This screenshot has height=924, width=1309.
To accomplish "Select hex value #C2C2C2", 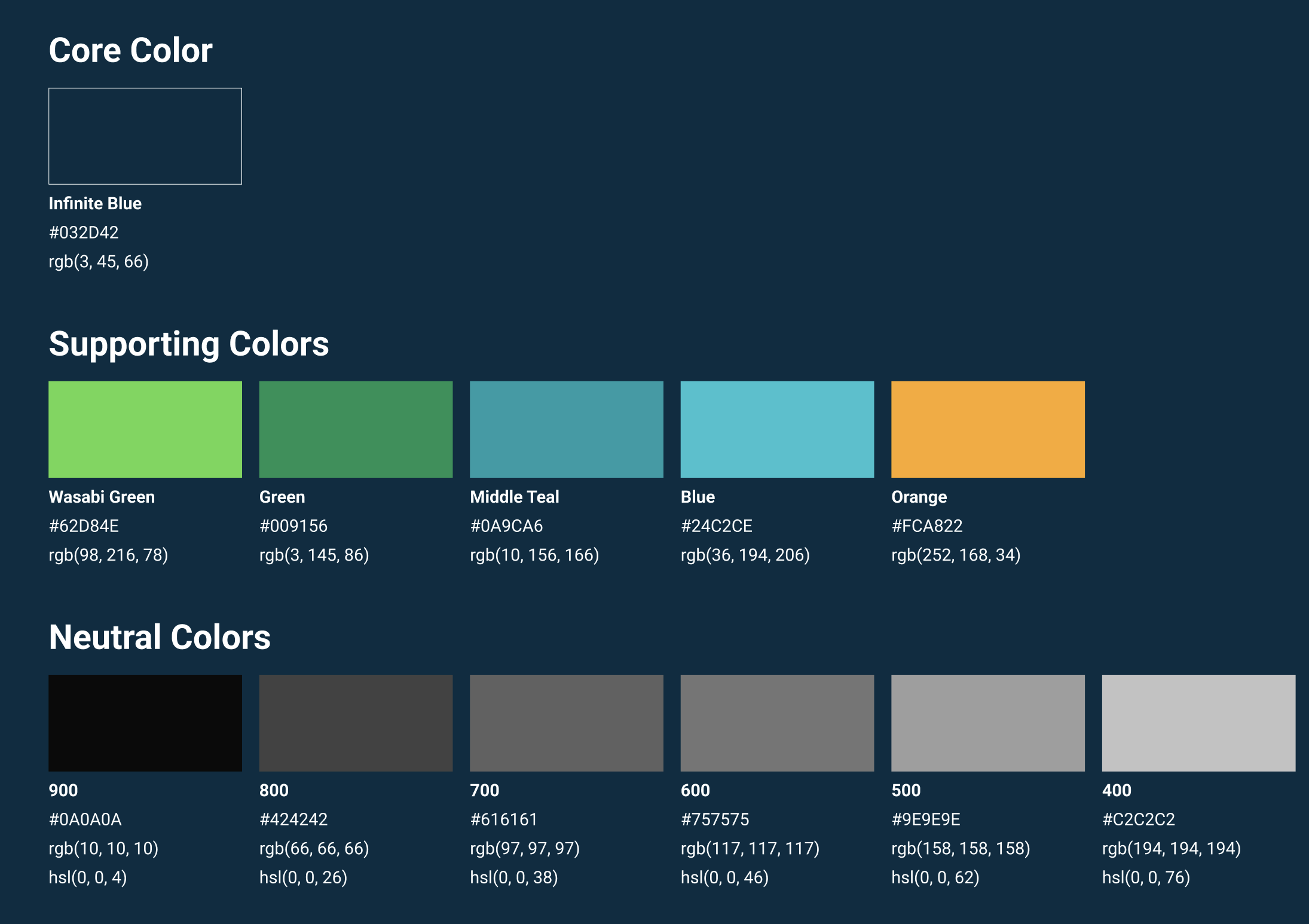I will point(1139,819).
